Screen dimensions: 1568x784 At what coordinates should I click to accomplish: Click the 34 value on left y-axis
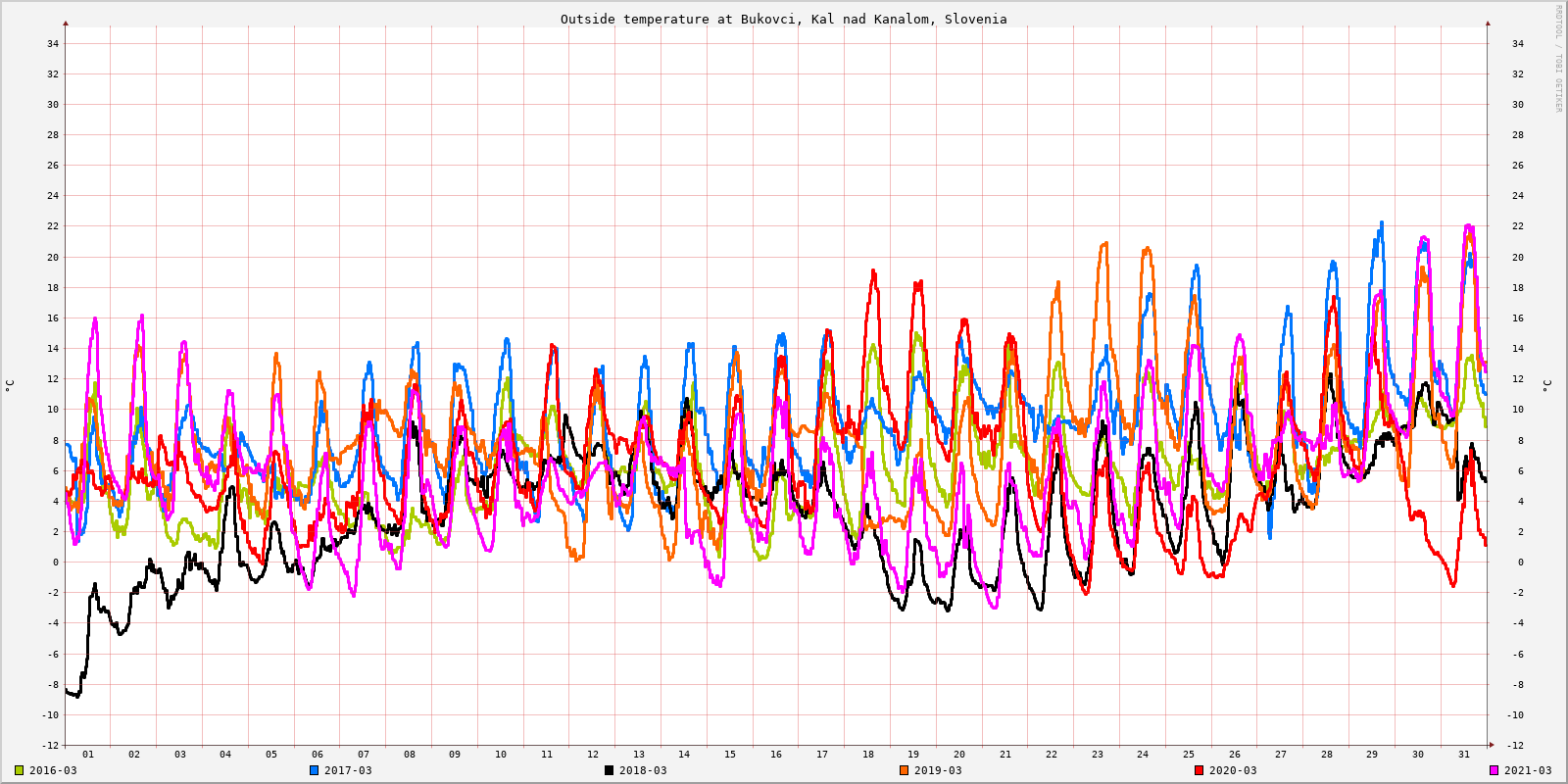tap(52, 43)
